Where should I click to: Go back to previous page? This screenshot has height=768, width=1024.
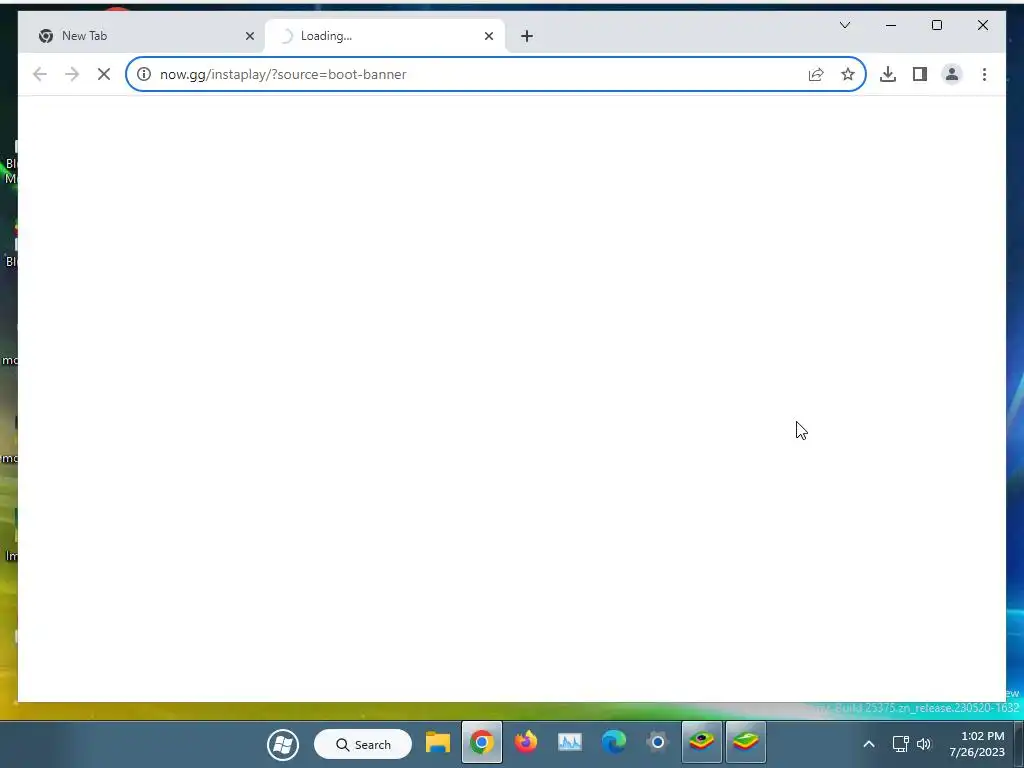(x=40, y=74)
